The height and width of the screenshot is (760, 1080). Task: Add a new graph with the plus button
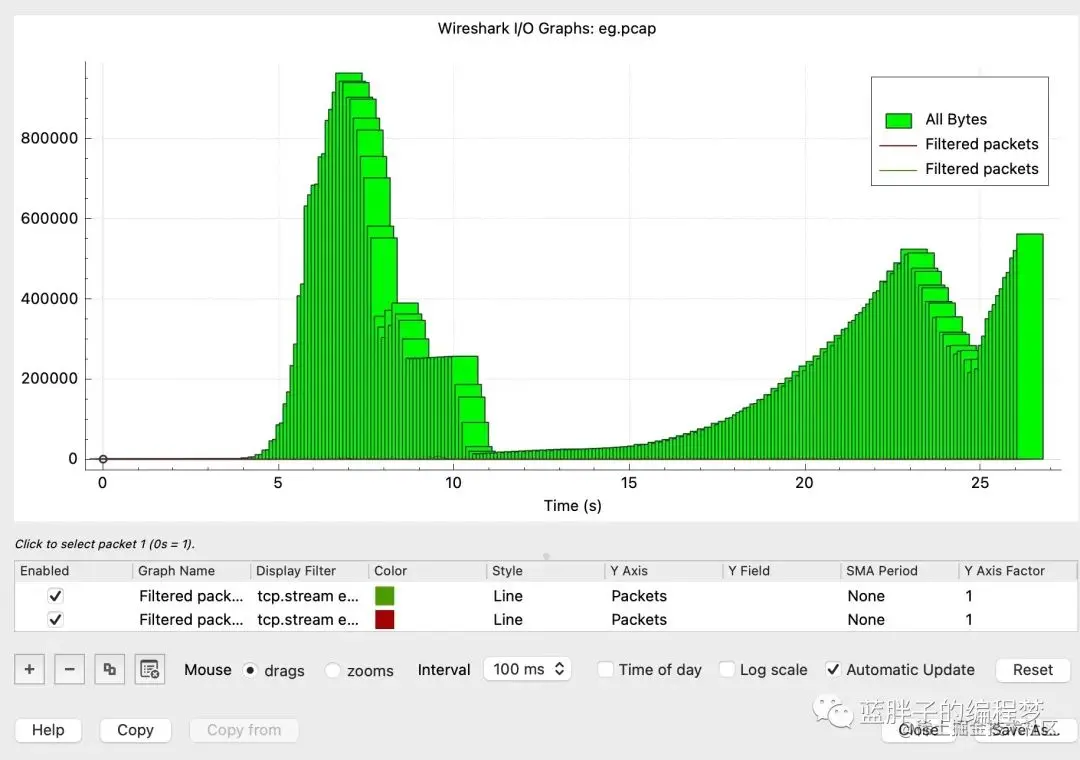(30, 669)
